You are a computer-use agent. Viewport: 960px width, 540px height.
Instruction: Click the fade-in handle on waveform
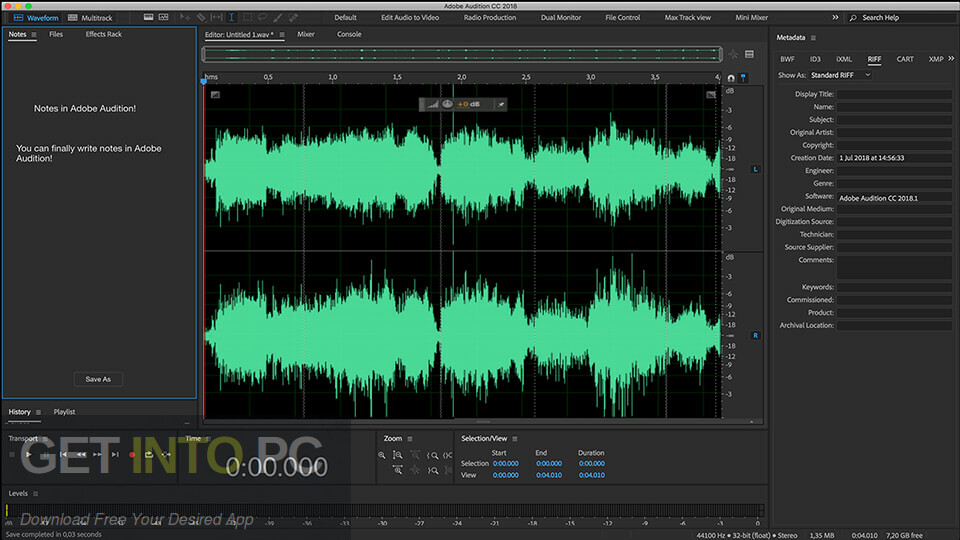[x=215, y=94]
